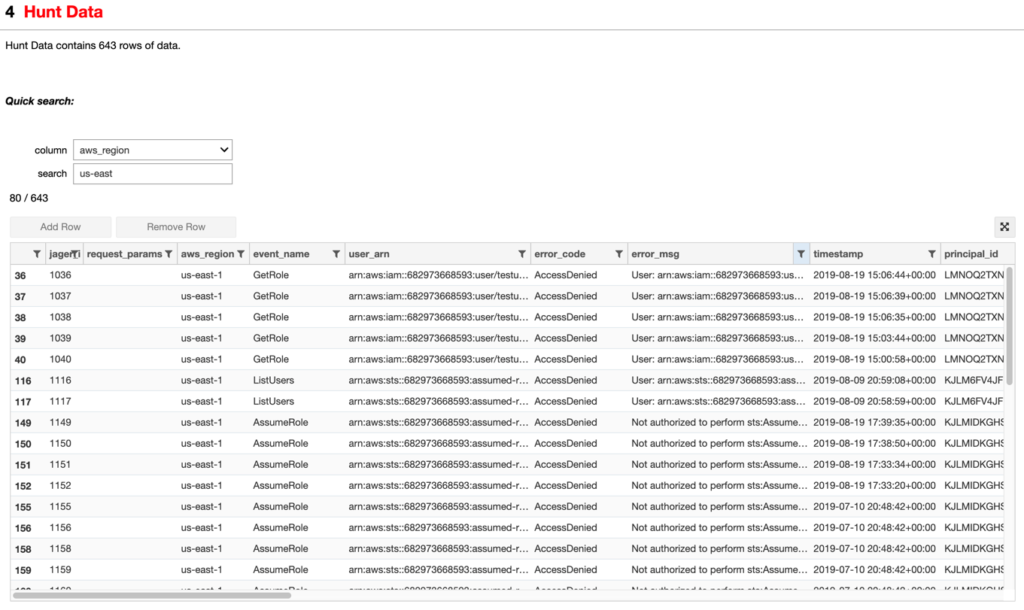Open the filter for the user_arn column
1024x610 pixels.
[x=522, y=253]
